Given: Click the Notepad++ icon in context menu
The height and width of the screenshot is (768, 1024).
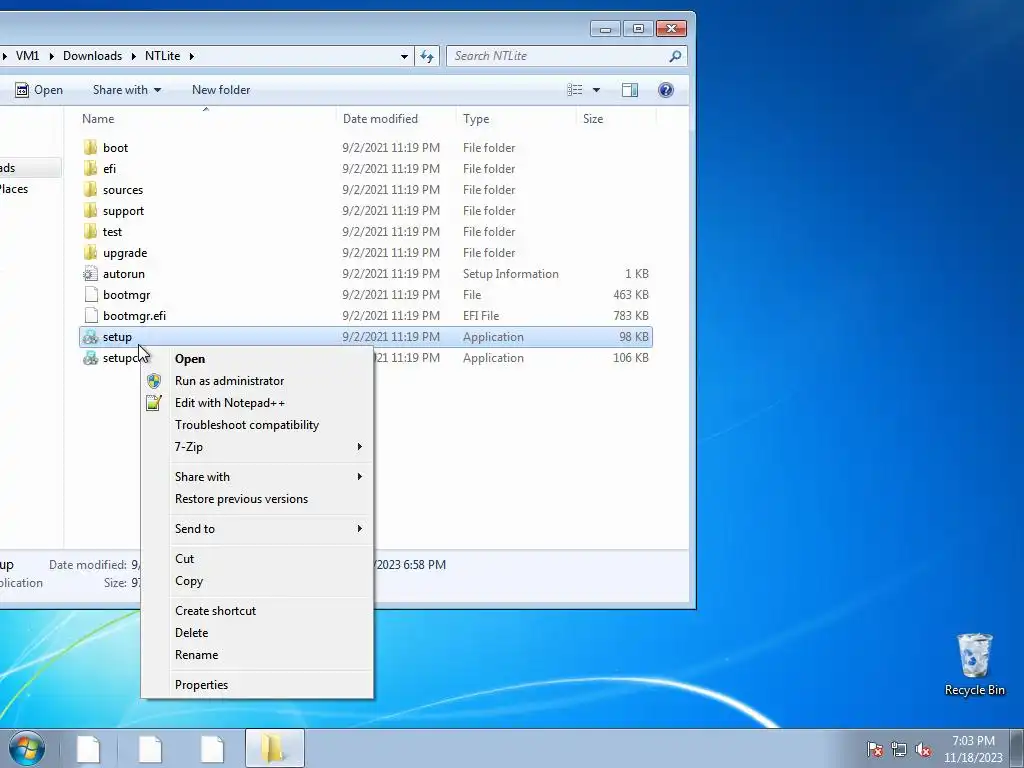Looking at the screenshot, I should (154, 403).
